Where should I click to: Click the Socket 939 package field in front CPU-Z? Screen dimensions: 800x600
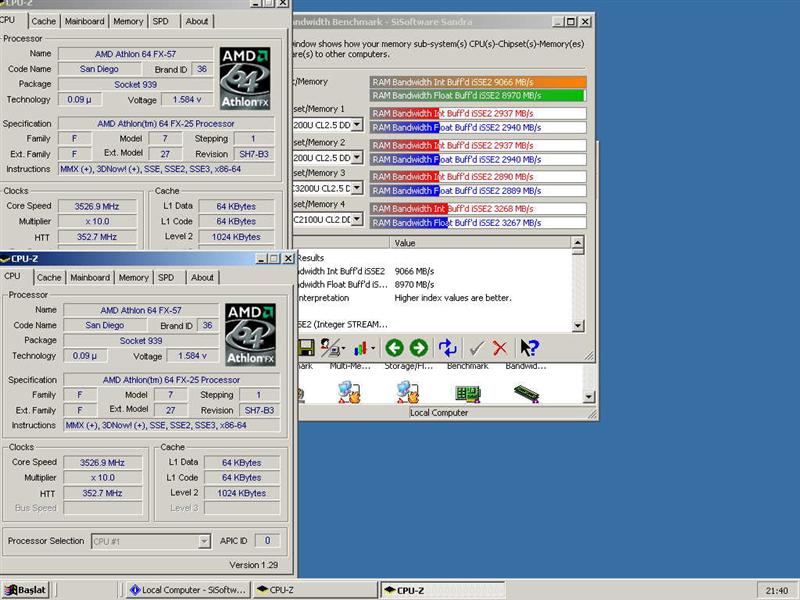[141, 341]
